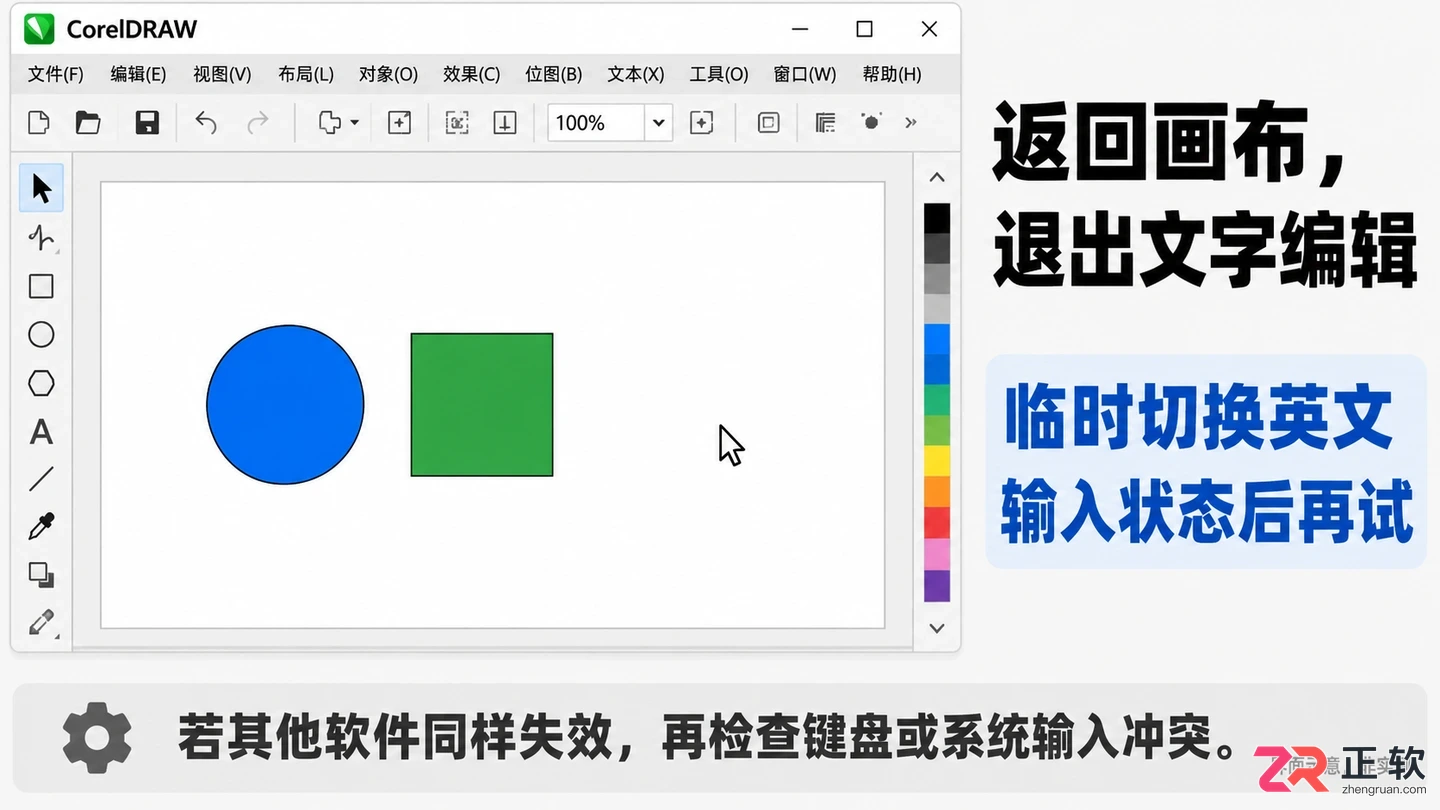Create a new document
Screen dimensions: 1440x810
click(x=38, y=123)
